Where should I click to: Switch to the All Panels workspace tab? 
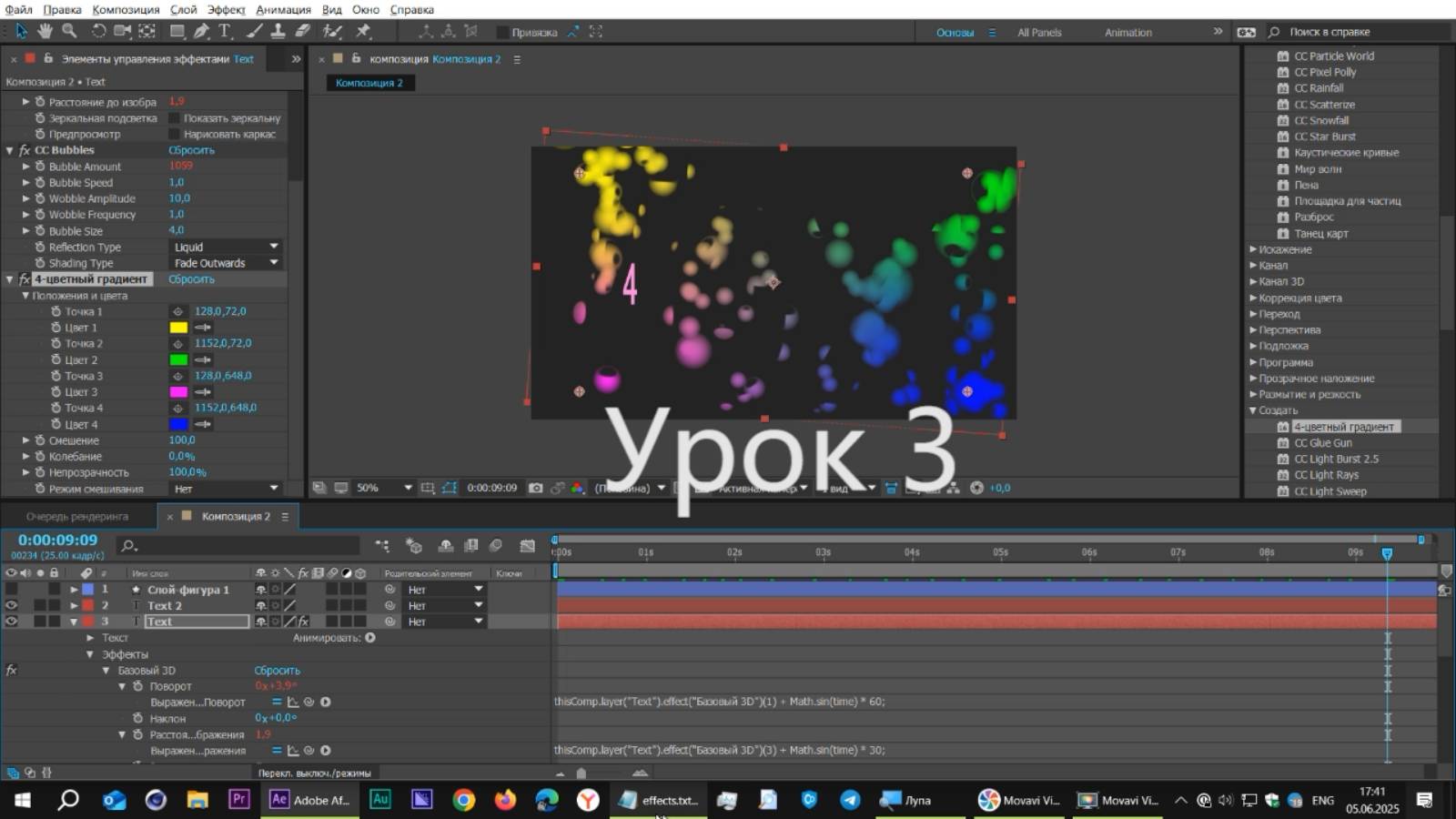[x=1038, y=32]
